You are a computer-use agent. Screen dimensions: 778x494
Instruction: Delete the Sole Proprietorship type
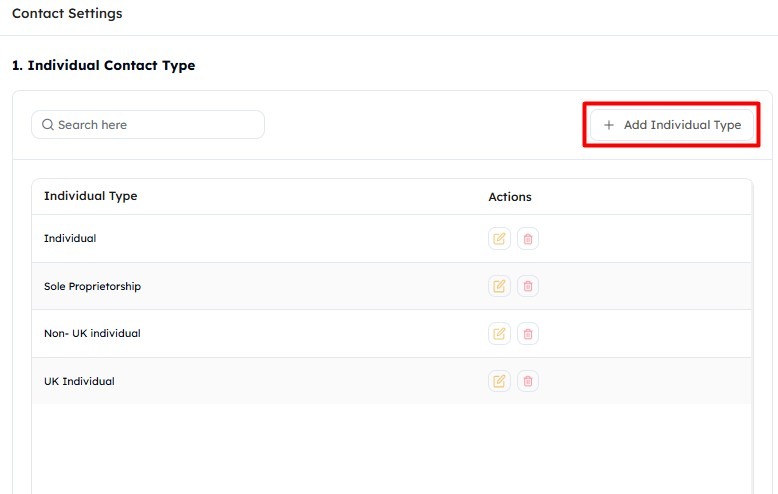pyautogui.click(x=528, y=286)
